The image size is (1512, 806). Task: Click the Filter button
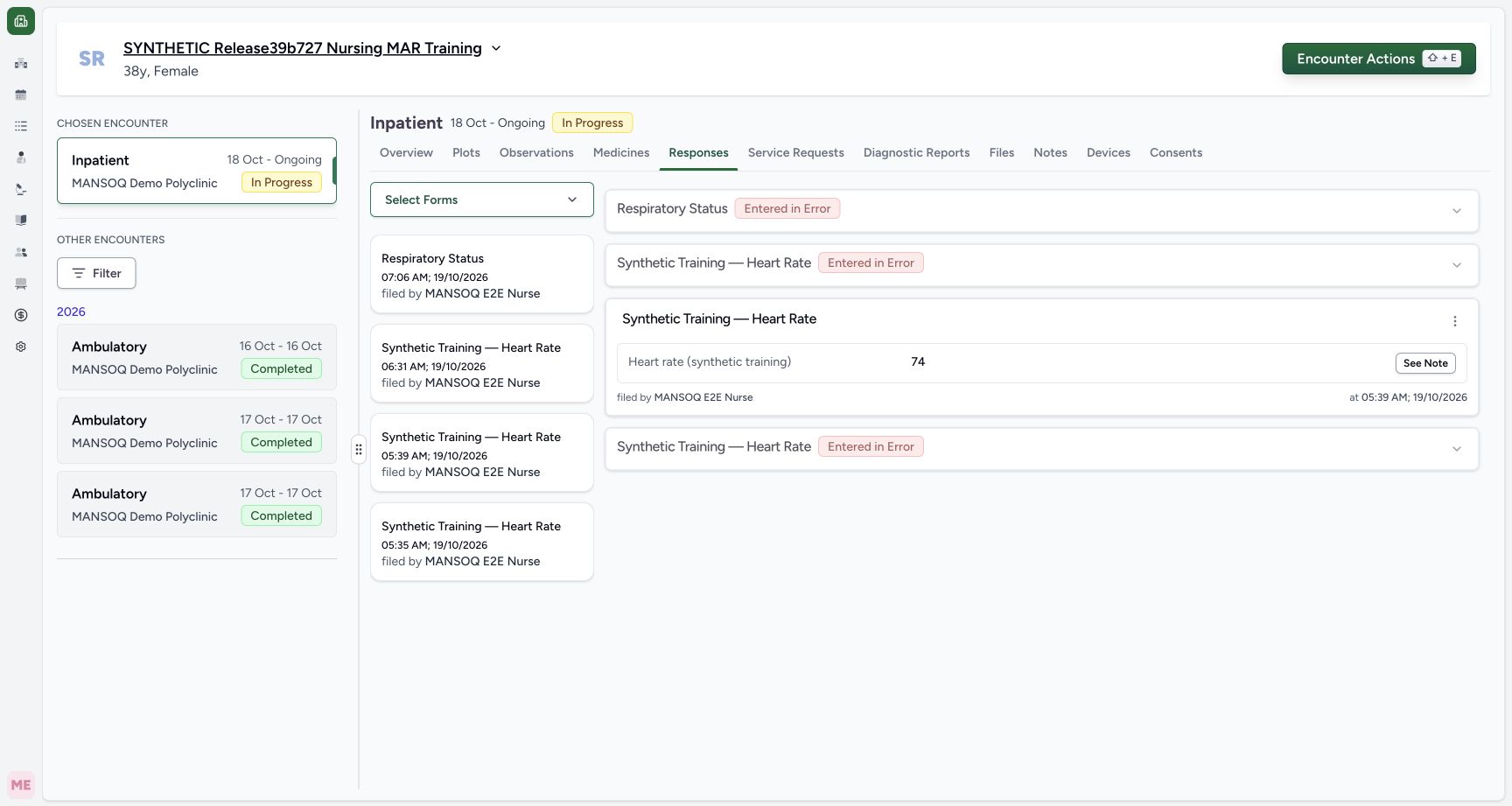tap(96, 273)
